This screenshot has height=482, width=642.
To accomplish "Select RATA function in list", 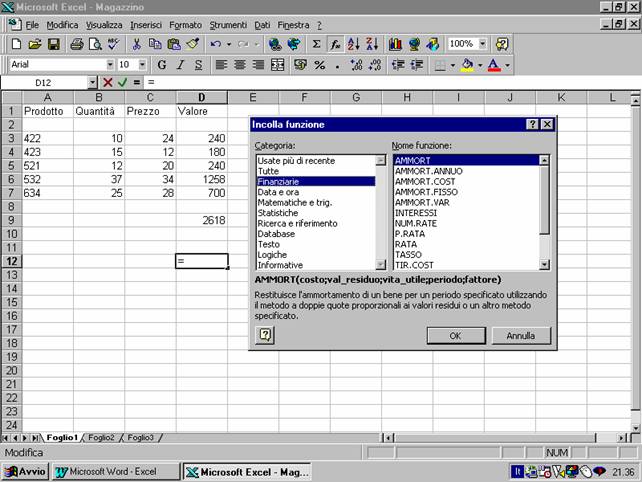I will click(466, 244).
